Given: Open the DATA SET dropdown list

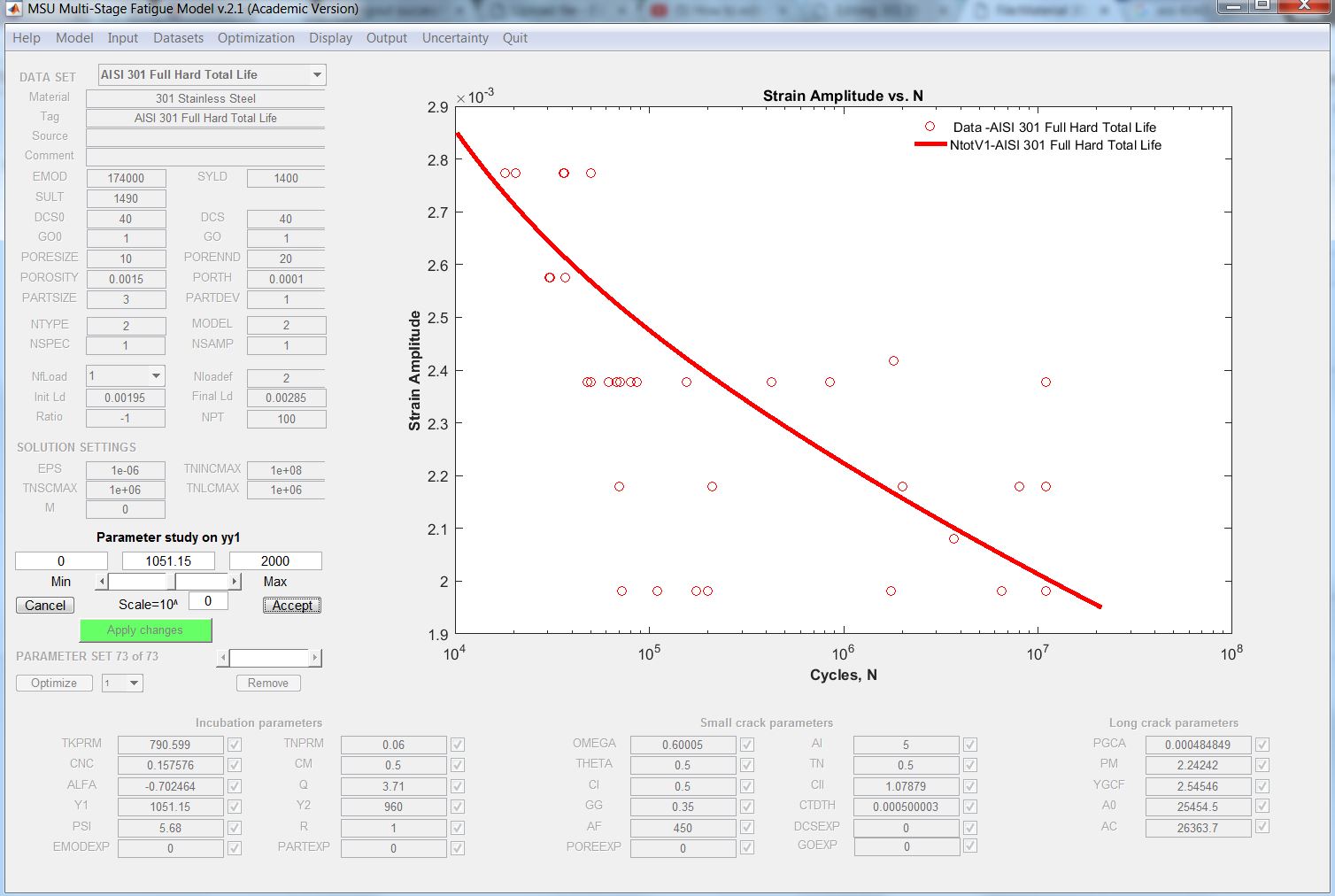Looking at the screenshot, I should (317, 75).
